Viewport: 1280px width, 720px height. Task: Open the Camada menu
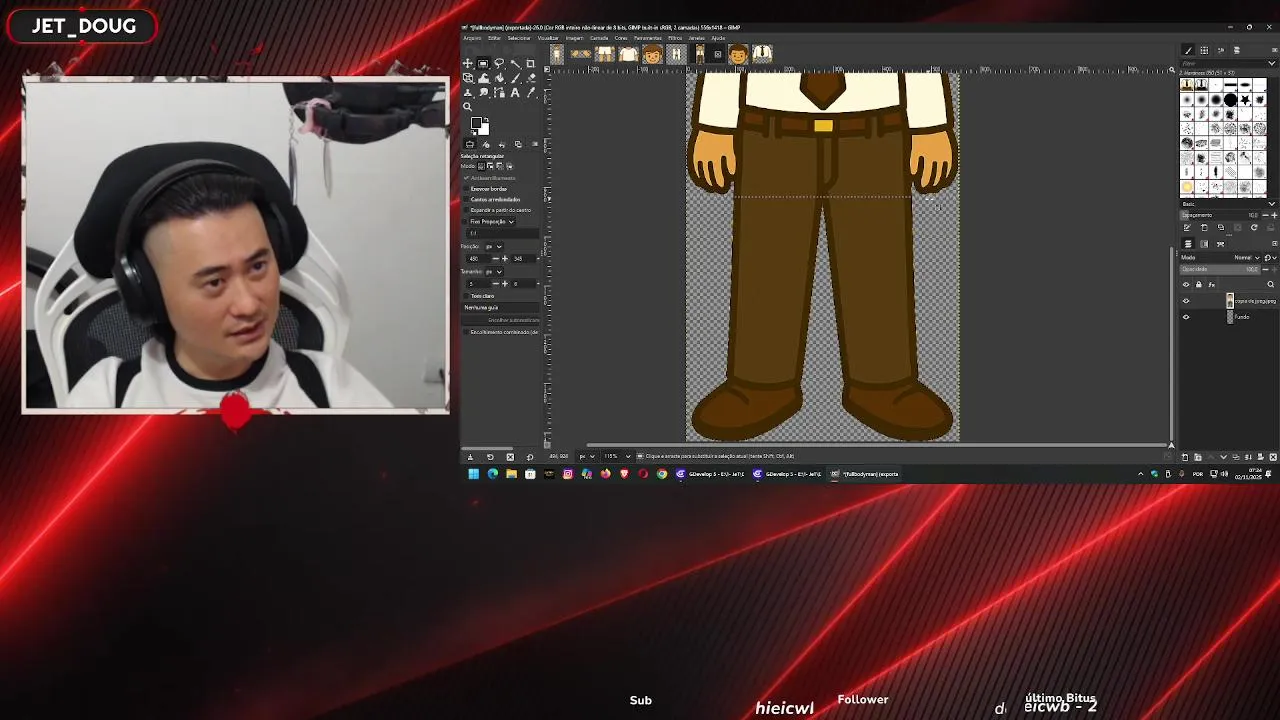click(x=599, y=38)
